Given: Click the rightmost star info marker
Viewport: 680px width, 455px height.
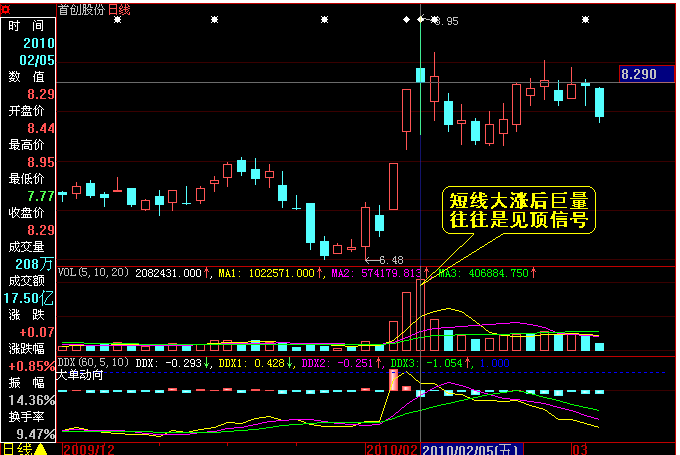Looking at the screenshot, I should tap(585, 20).
